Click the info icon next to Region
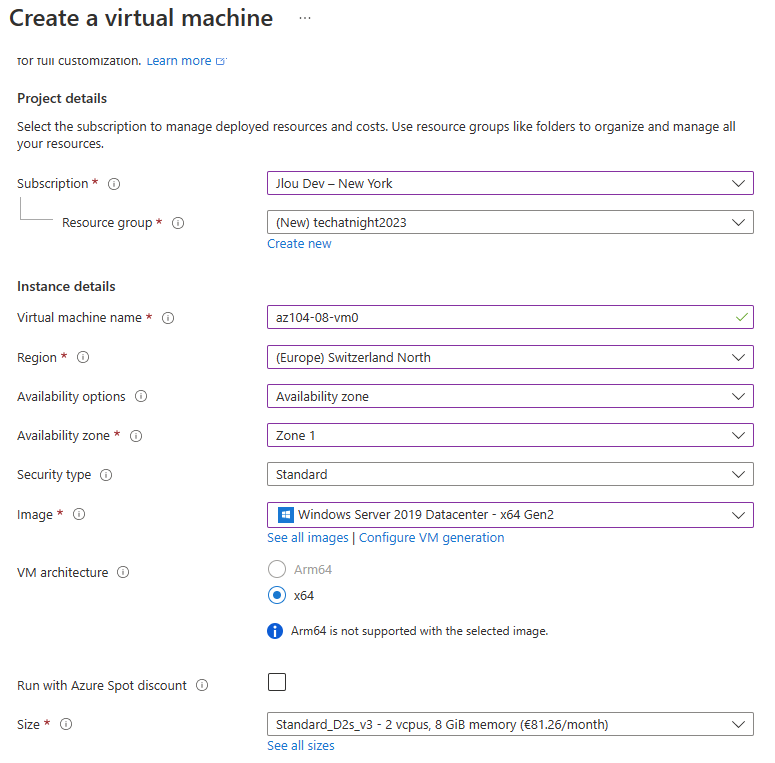775x763 pixels. 83,357
